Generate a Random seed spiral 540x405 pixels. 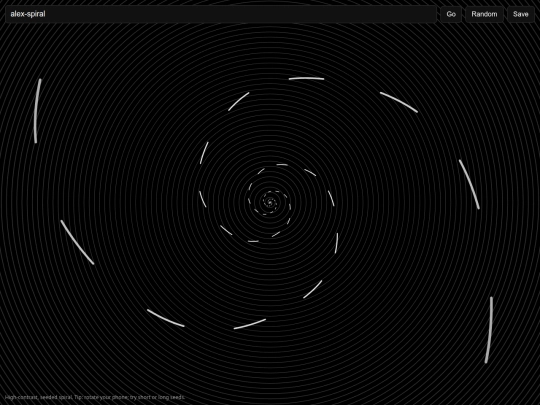pos(484,14)
